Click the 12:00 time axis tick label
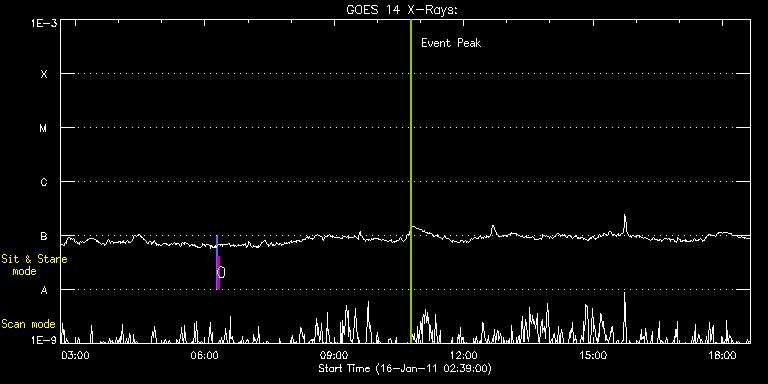 pos(463,355)
